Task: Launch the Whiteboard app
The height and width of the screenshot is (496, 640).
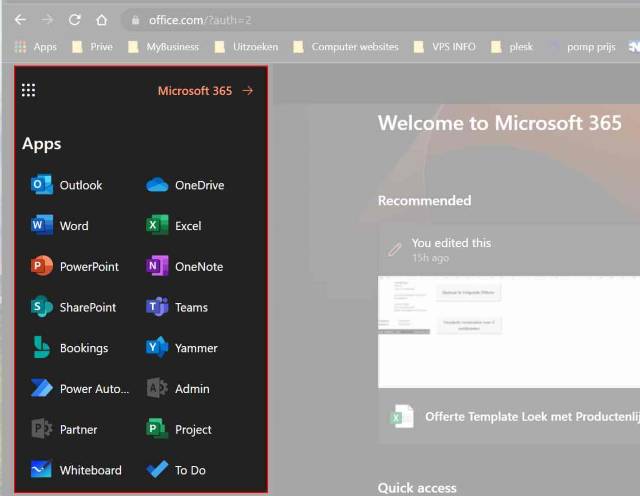Action: coord(42,470)
